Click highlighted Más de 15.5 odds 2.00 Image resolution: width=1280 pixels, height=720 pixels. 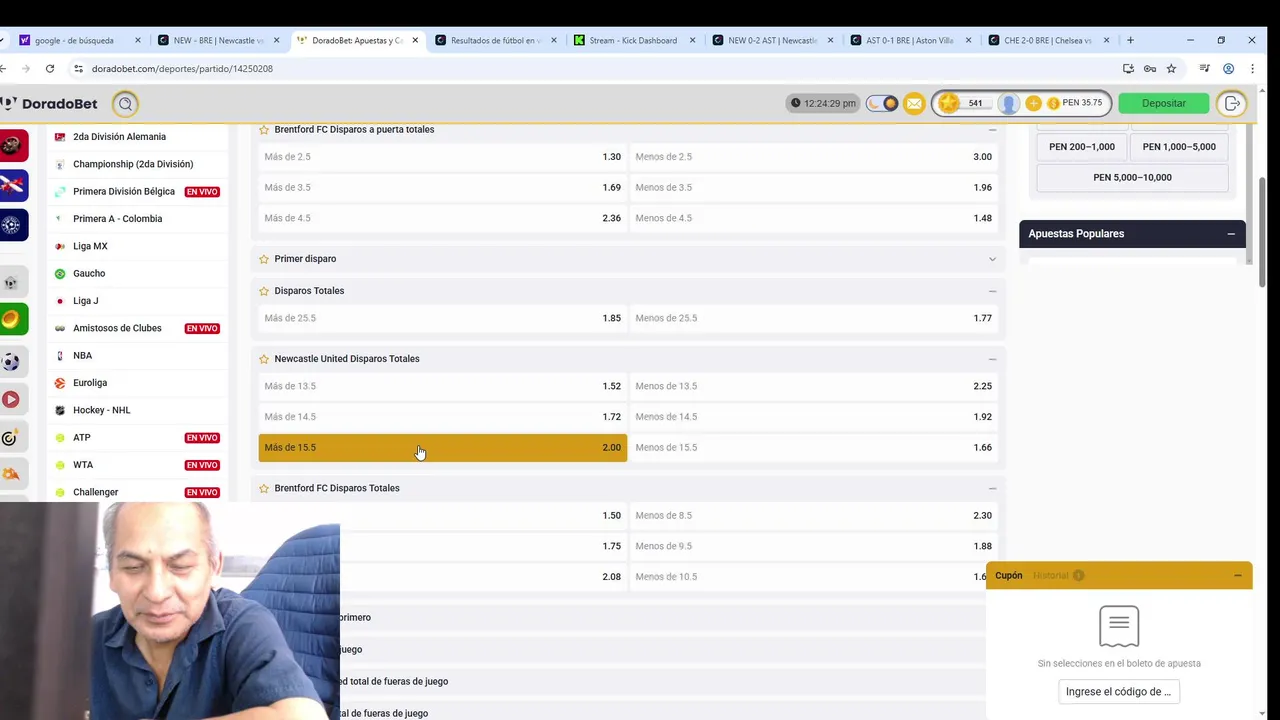point(442,448)
